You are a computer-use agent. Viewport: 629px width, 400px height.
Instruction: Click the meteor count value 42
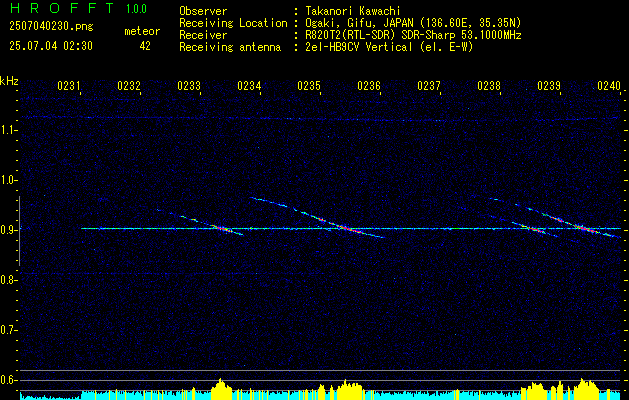click(x=145, y=46)
